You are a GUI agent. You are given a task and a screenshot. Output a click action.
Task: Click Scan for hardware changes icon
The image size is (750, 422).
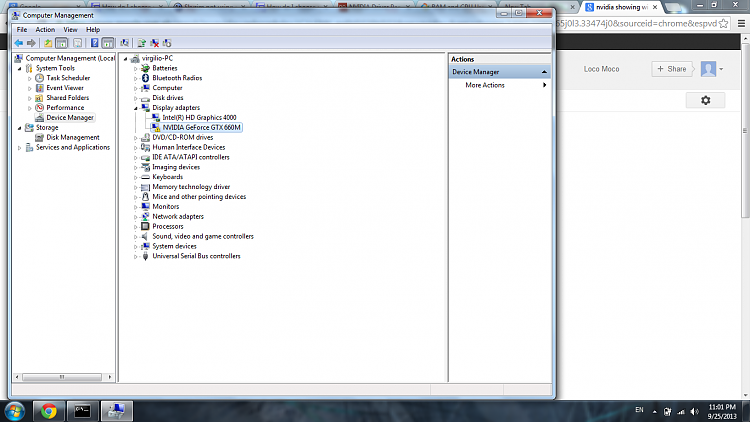[124, 43]
